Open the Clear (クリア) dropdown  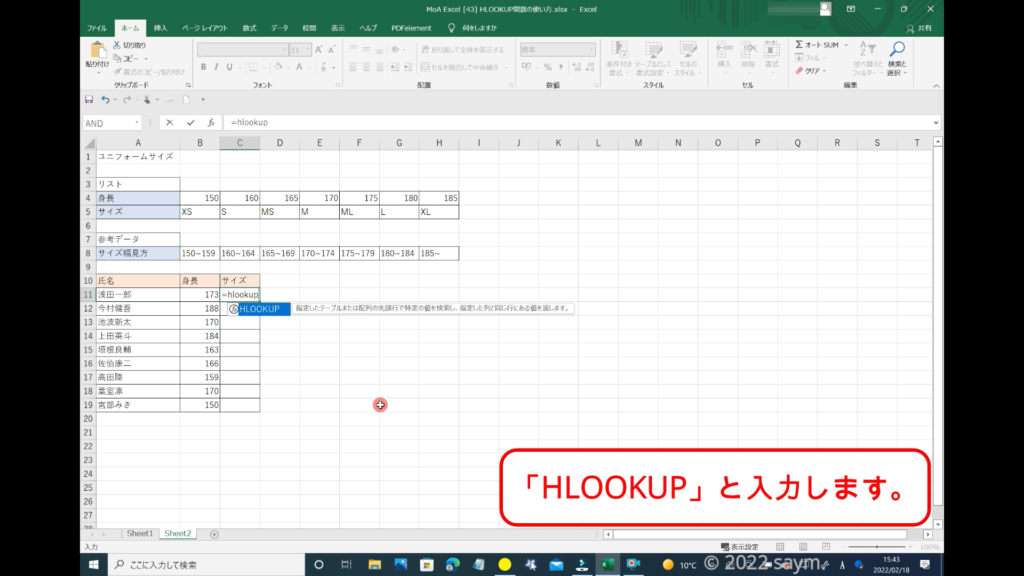810,71
